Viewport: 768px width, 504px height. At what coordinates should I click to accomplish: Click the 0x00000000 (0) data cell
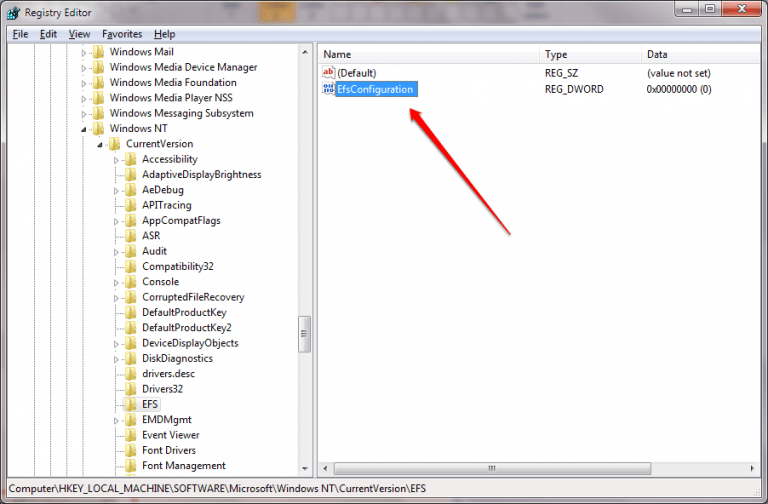(x=679, y=89)
